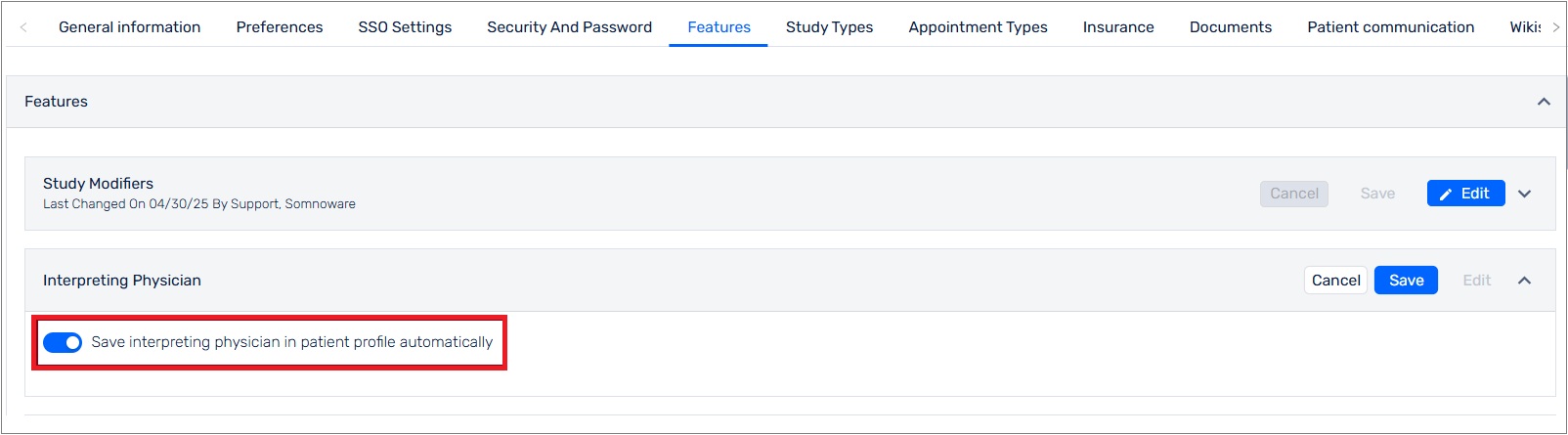Go to Patient communication tab
Screen dimensions: 1568x435
pyautogui.click(x=1390, y=27)
